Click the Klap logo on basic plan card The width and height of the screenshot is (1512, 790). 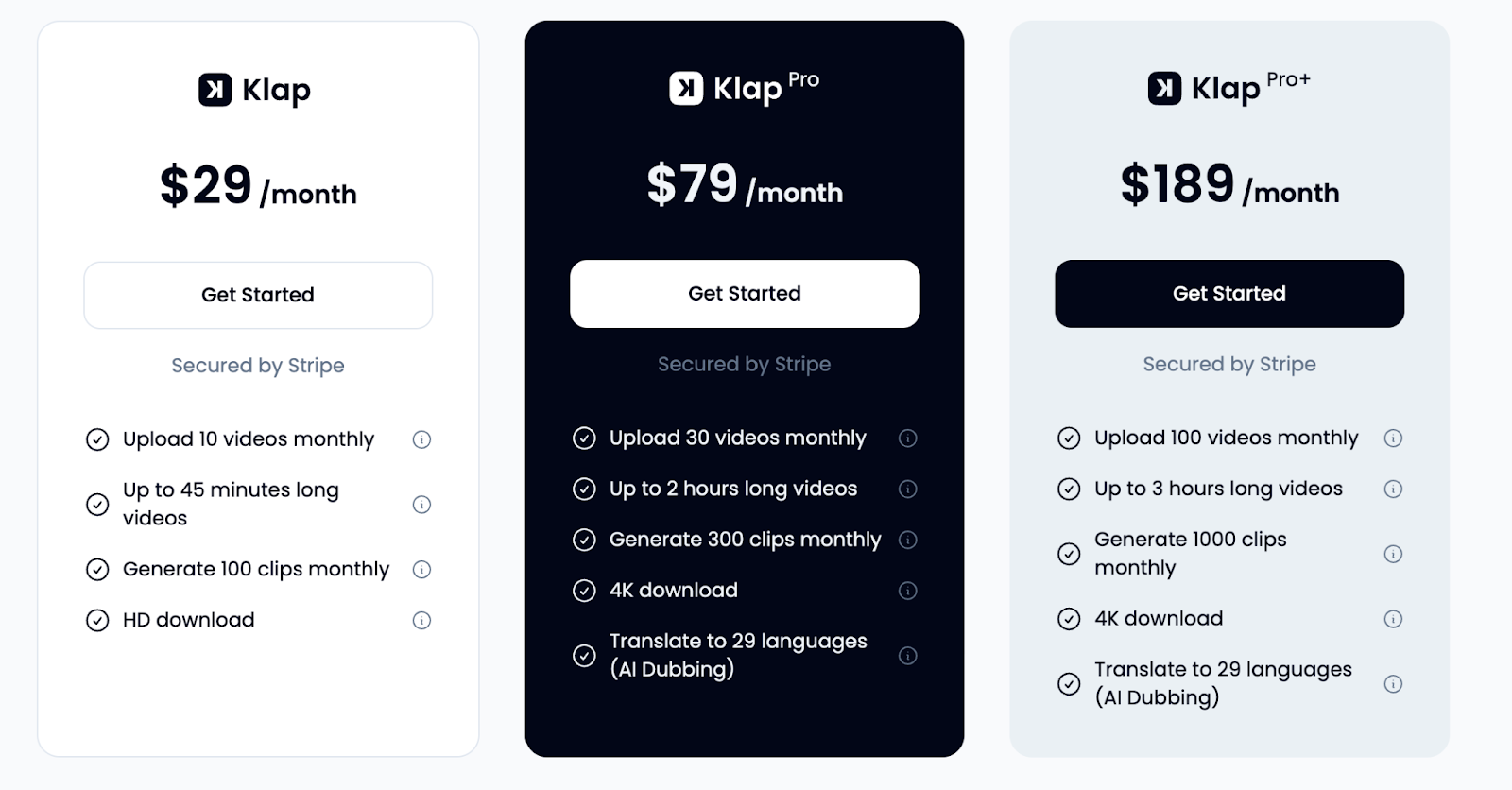[215, 90]
